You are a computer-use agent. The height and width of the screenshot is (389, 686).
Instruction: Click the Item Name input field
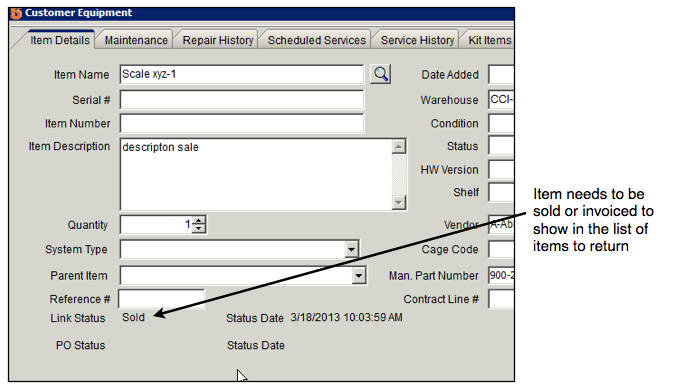(242, 74)
